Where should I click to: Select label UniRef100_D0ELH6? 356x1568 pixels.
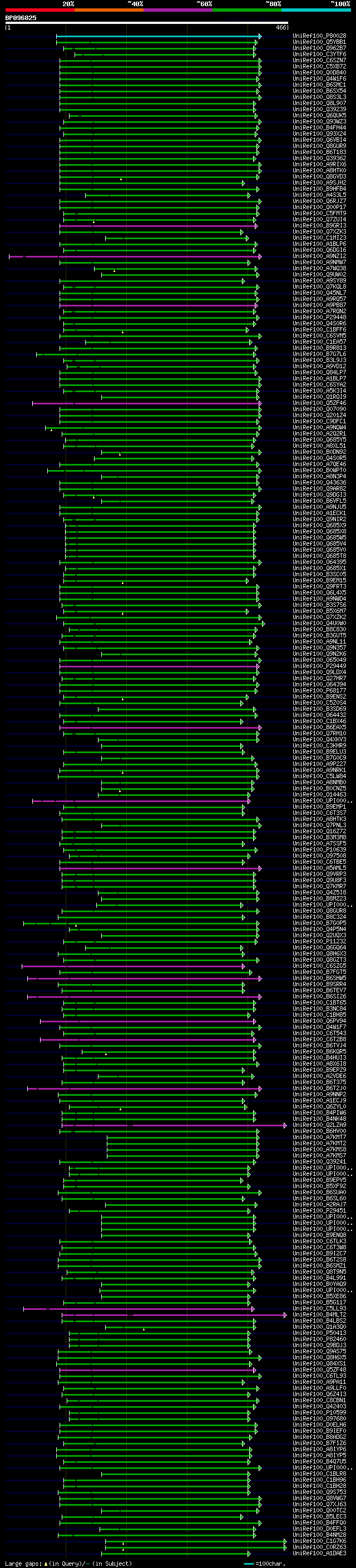pos(319,1424)
